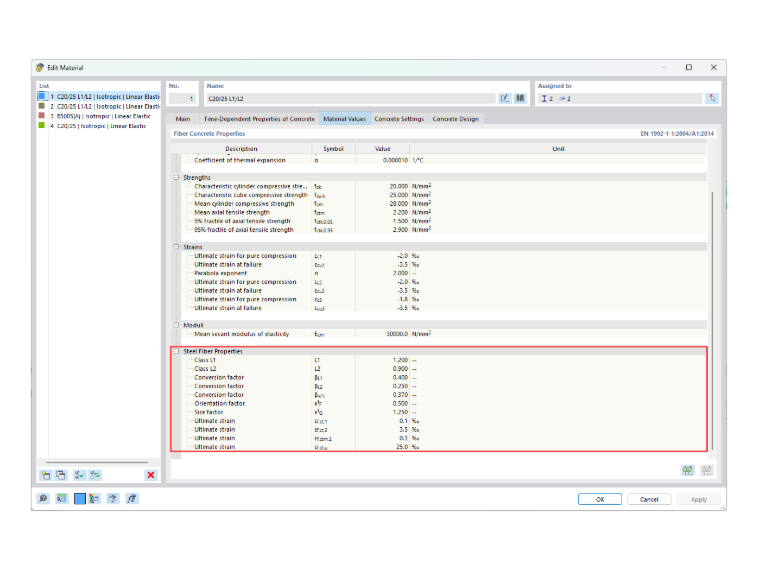
Task: Open the material library book icon
Action: (520, 98)
